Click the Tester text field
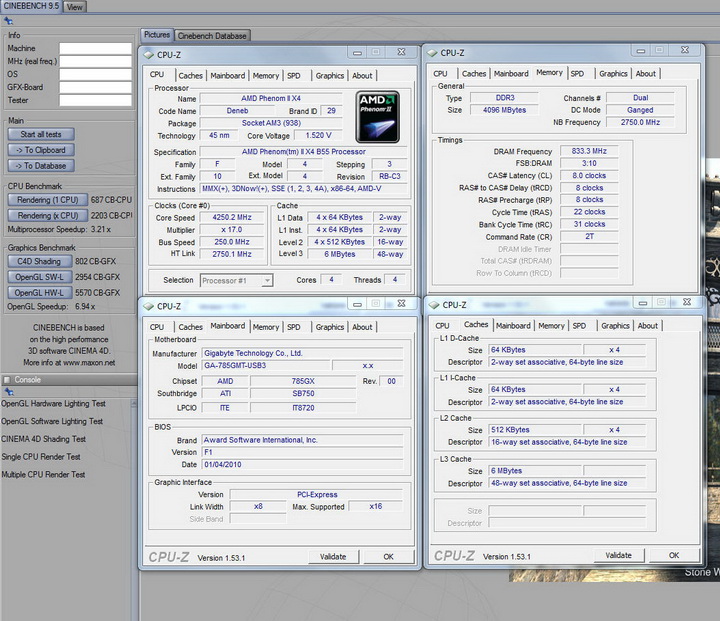 point(95,100)
